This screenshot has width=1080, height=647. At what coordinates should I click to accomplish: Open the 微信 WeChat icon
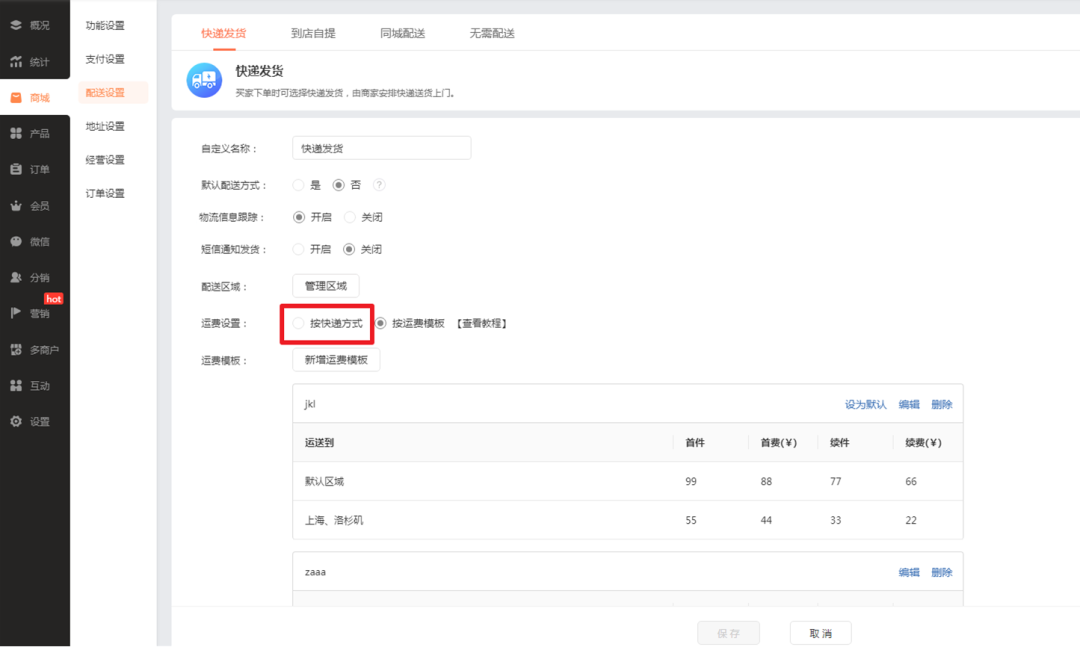coord(16,241)
